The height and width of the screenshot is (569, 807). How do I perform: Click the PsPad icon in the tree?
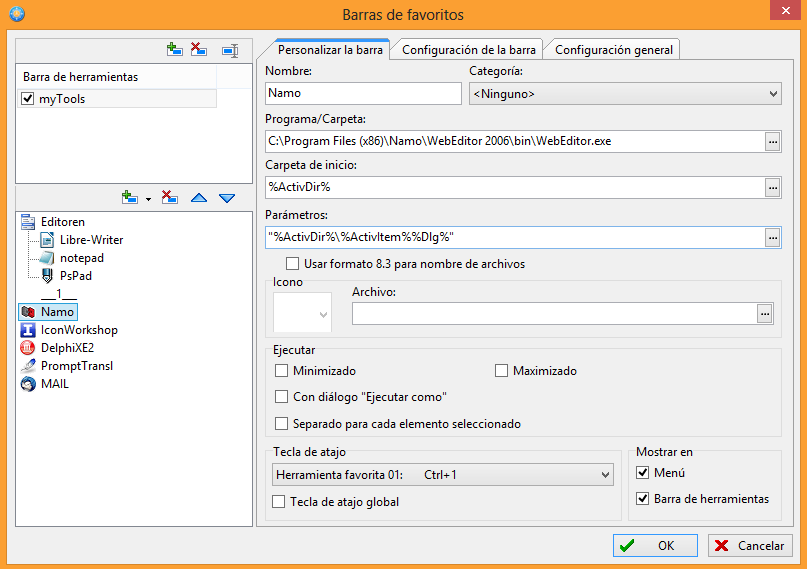(x=47, y=276)
